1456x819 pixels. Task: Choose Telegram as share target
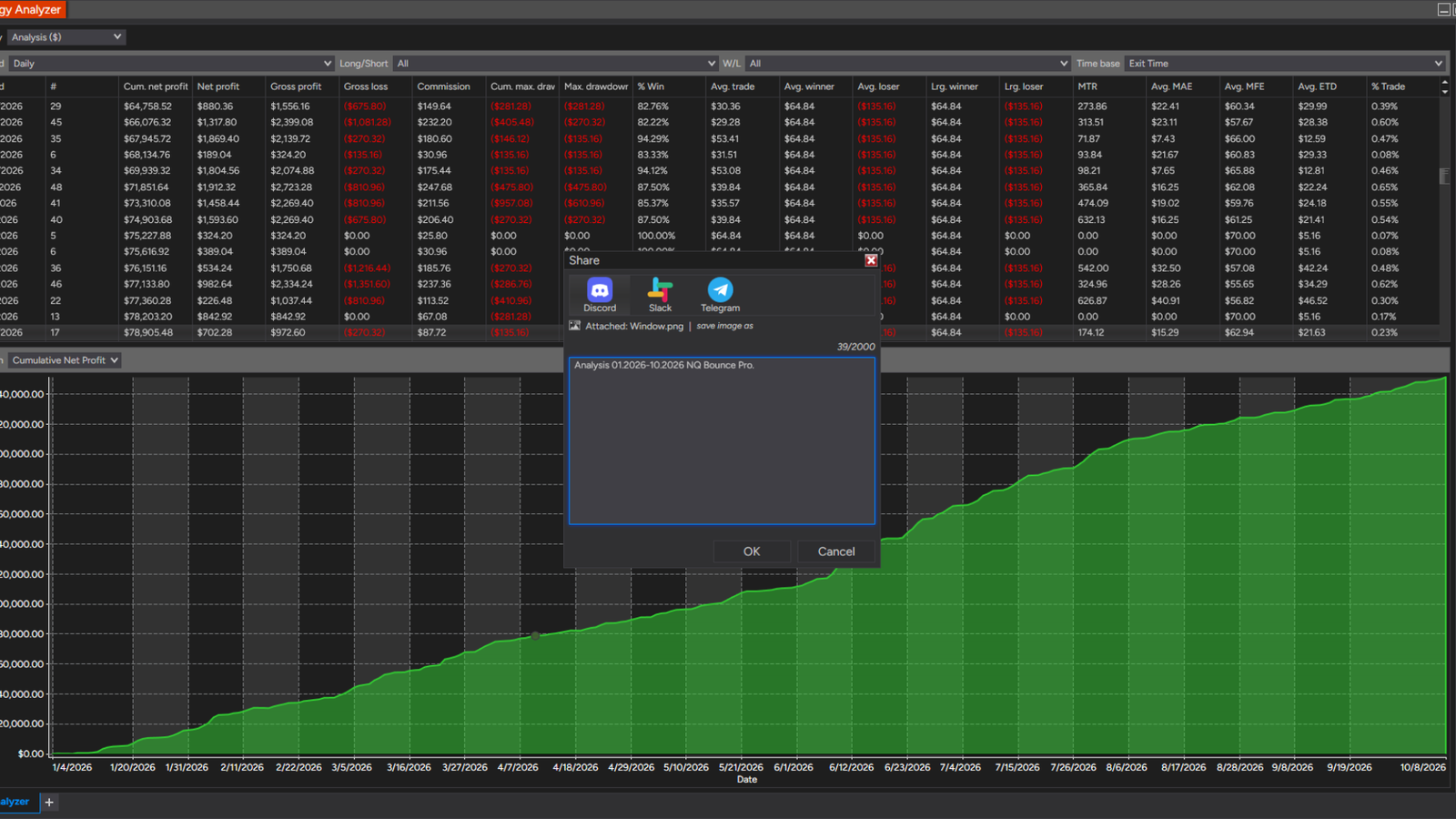tap(720, 295)
